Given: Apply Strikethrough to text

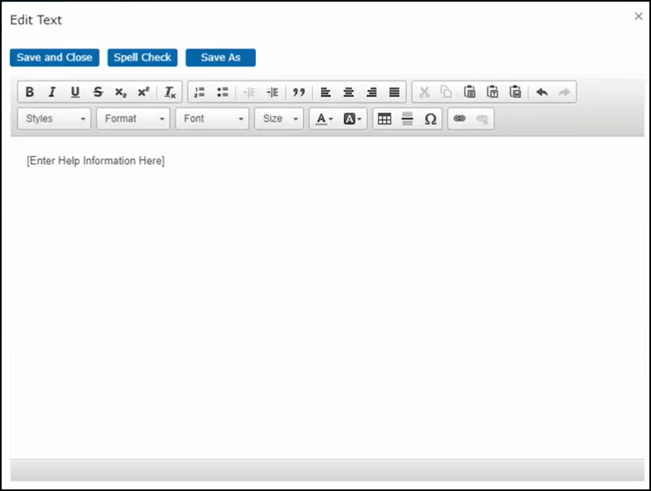Looking at the screenshot, I should point(98,92).
